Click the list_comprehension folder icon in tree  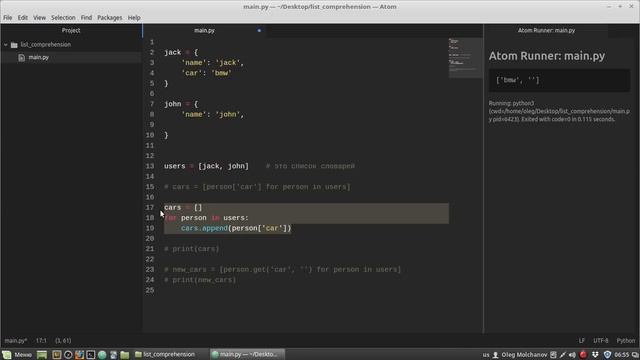14,45
